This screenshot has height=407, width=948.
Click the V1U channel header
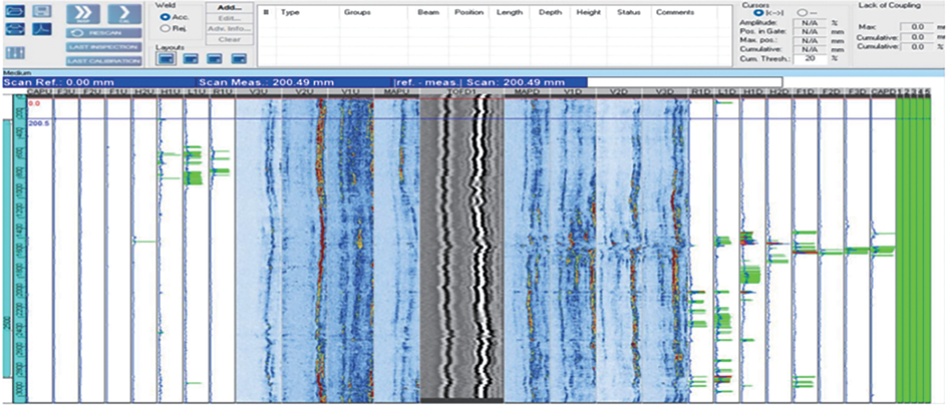tap(351, 92)
